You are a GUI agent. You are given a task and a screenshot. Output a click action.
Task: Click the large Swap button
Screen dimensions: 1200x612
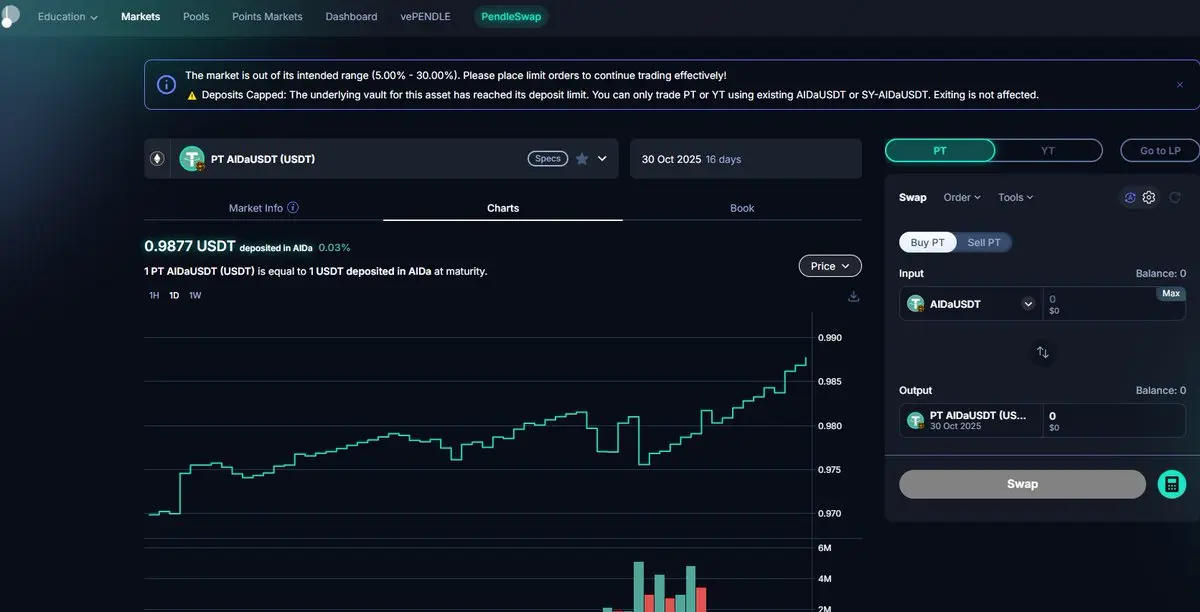coord(1022,484)
